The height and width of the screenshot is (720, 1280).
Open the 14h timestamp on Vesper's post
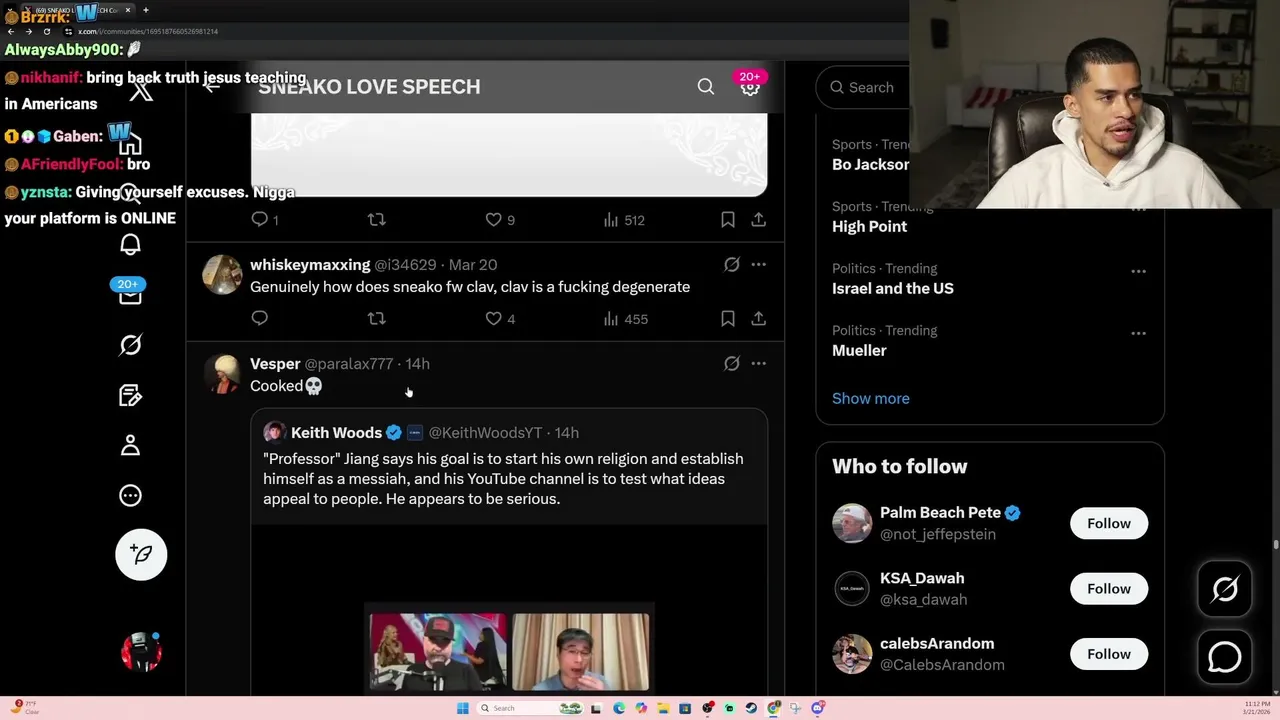pyautogui.click(x=417, y=364)
